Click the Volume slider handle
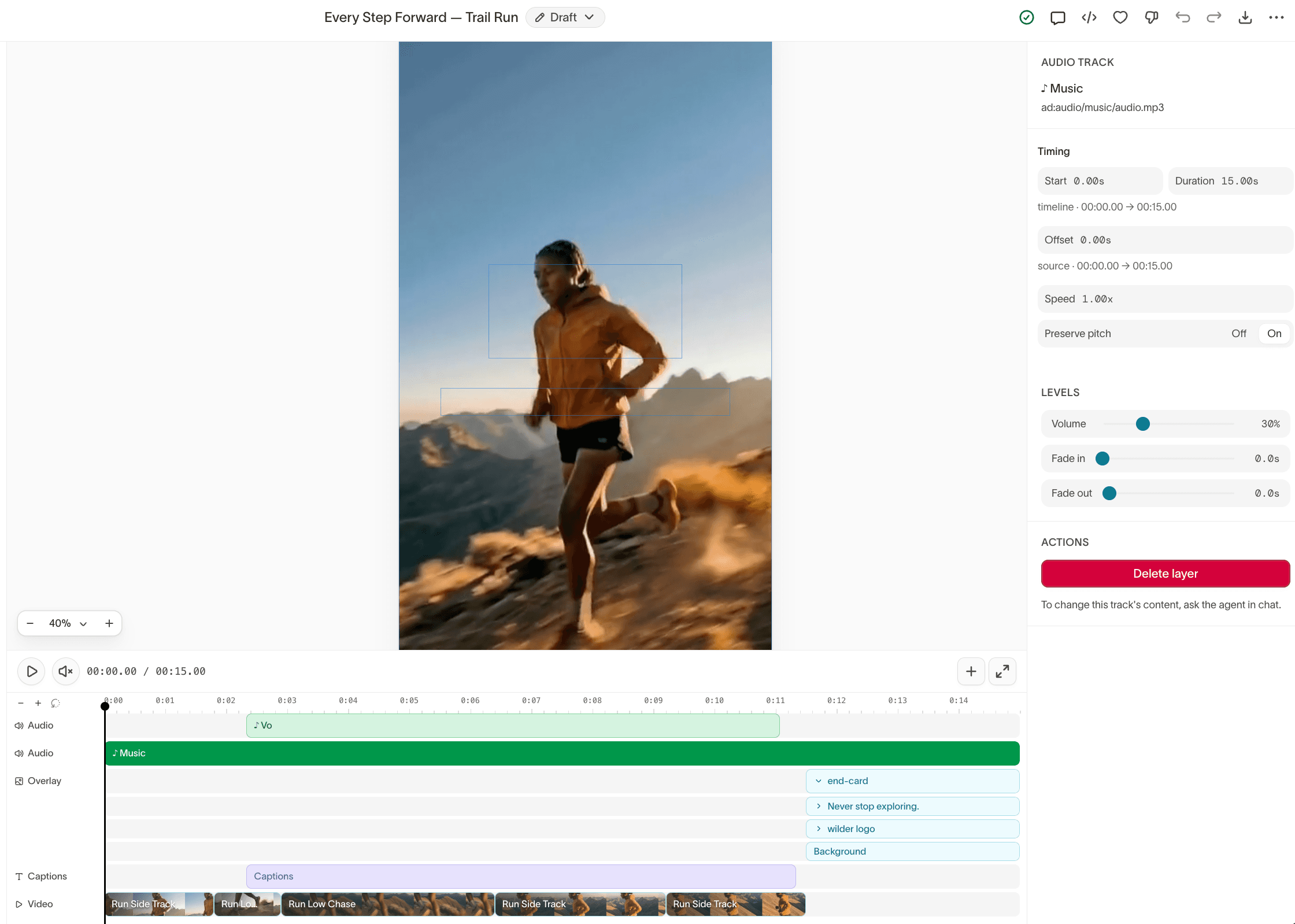 (1143, 424)
